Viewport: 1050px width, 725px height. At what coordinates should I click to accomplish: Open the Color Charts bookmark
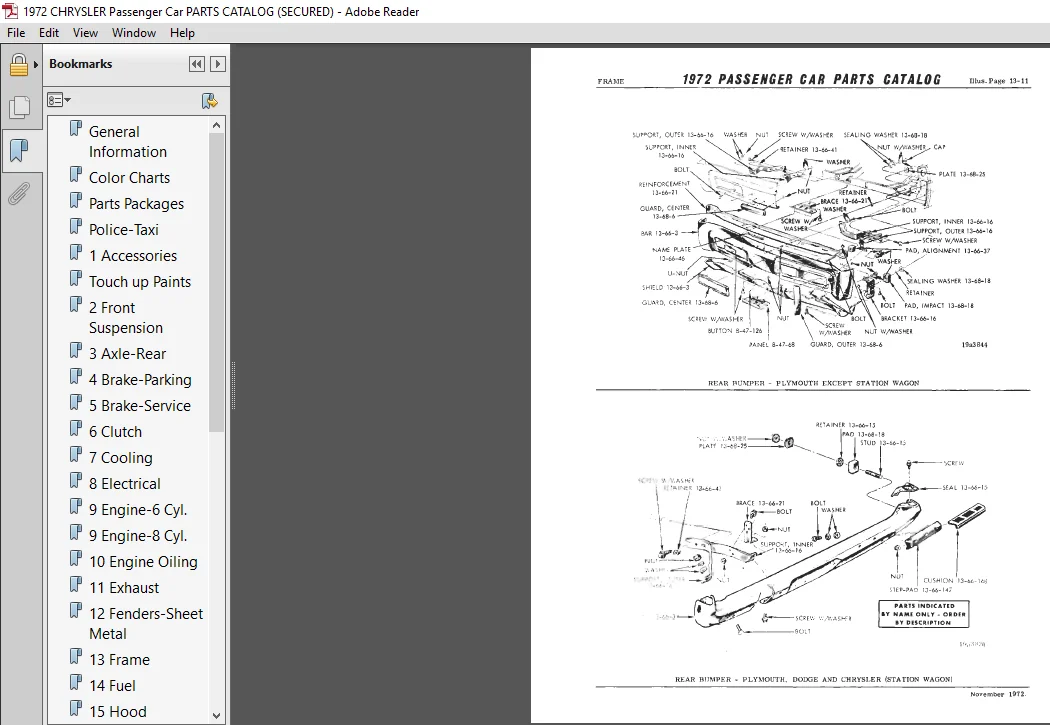(x=129, y=178)
